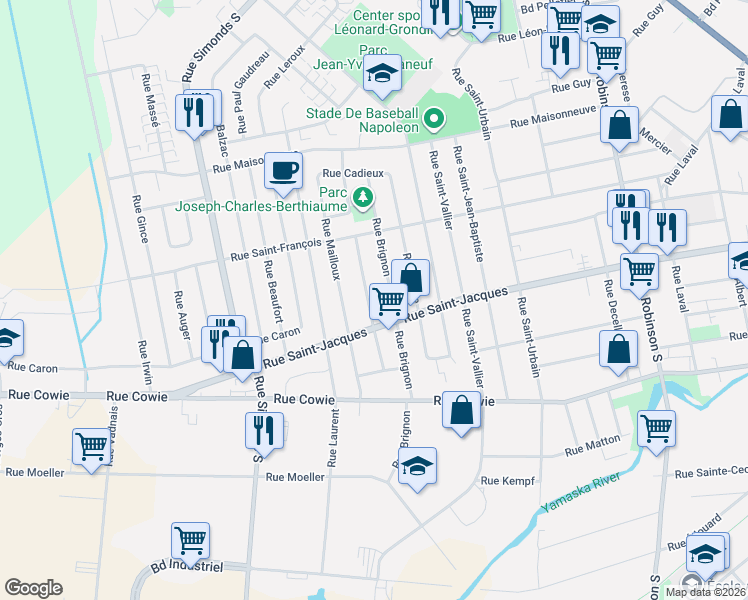The width and height of the screenshot is (748, 600).
Task: Click the Rue Saint-François street label
Action: [x=276, y=250]
